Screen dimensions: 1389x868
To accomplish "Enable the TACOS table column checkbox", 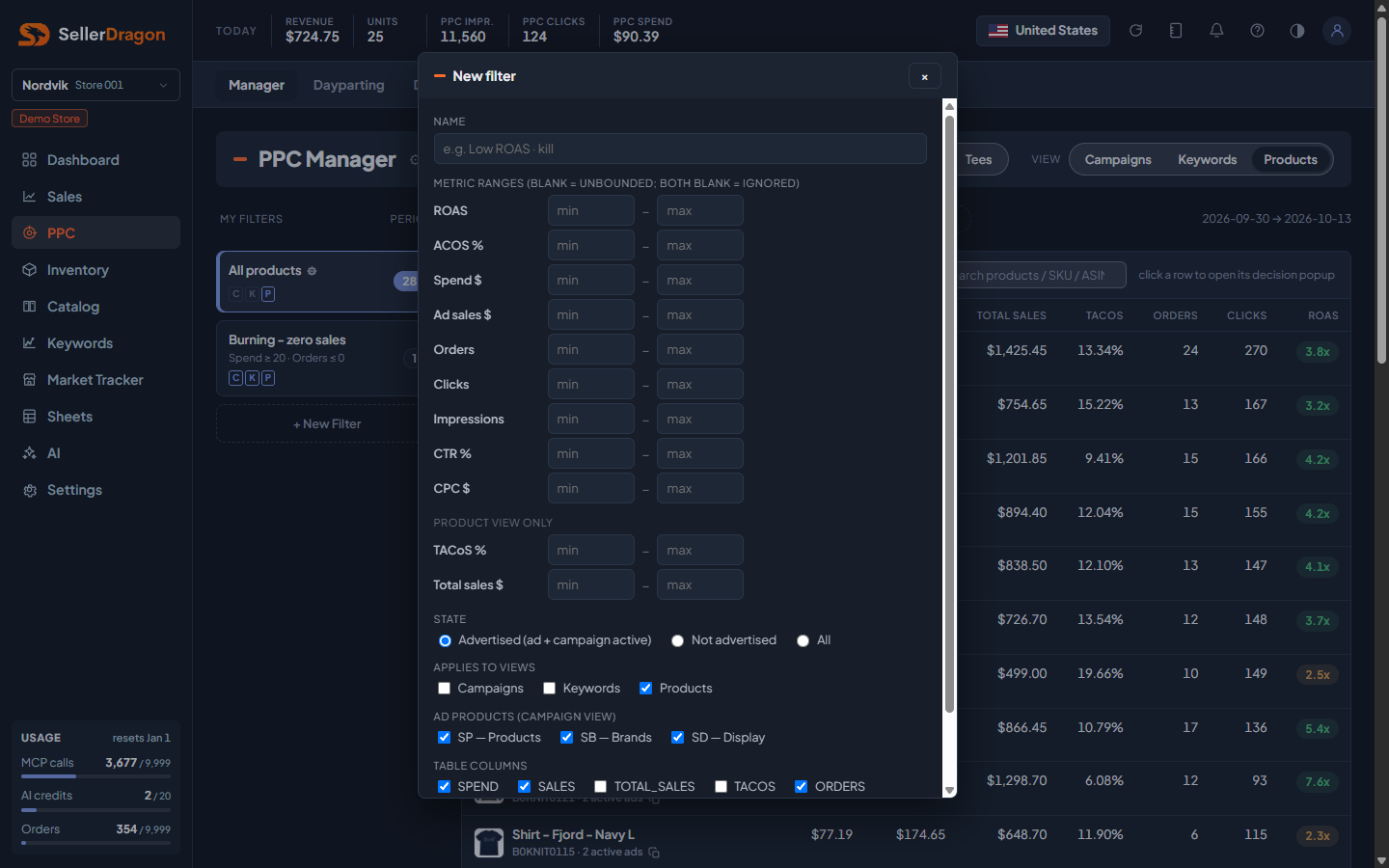I will pos(722,787).
